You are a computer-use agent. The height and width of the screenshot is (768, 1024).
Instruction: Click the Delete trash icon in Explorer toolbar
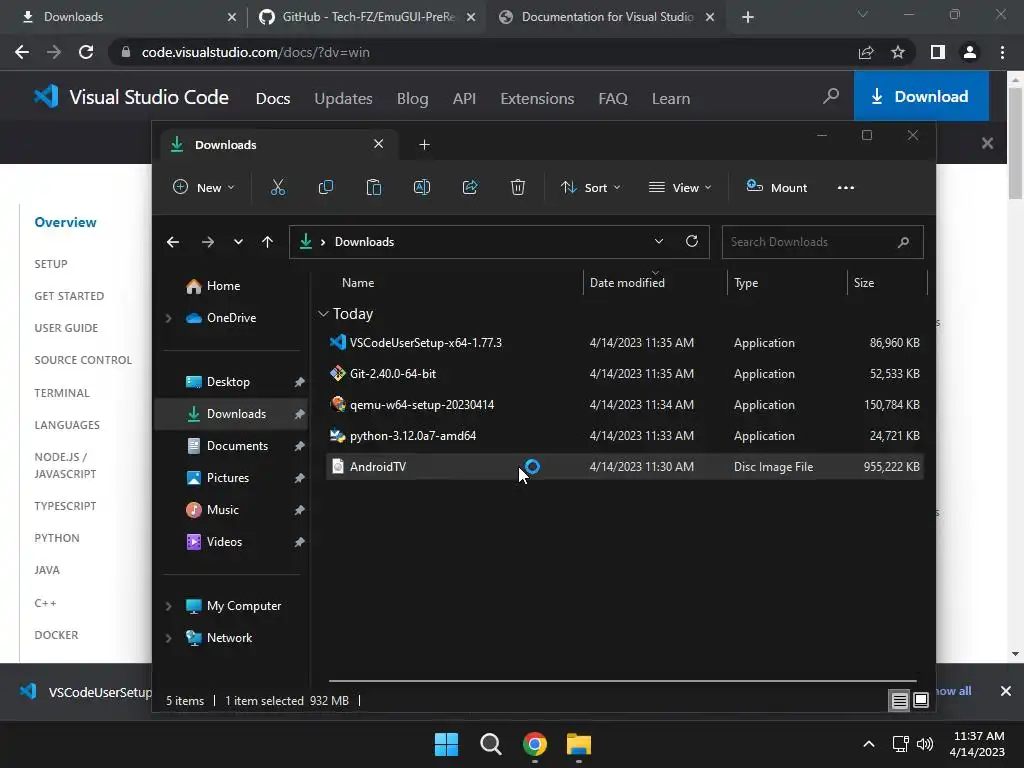(518, 187)
